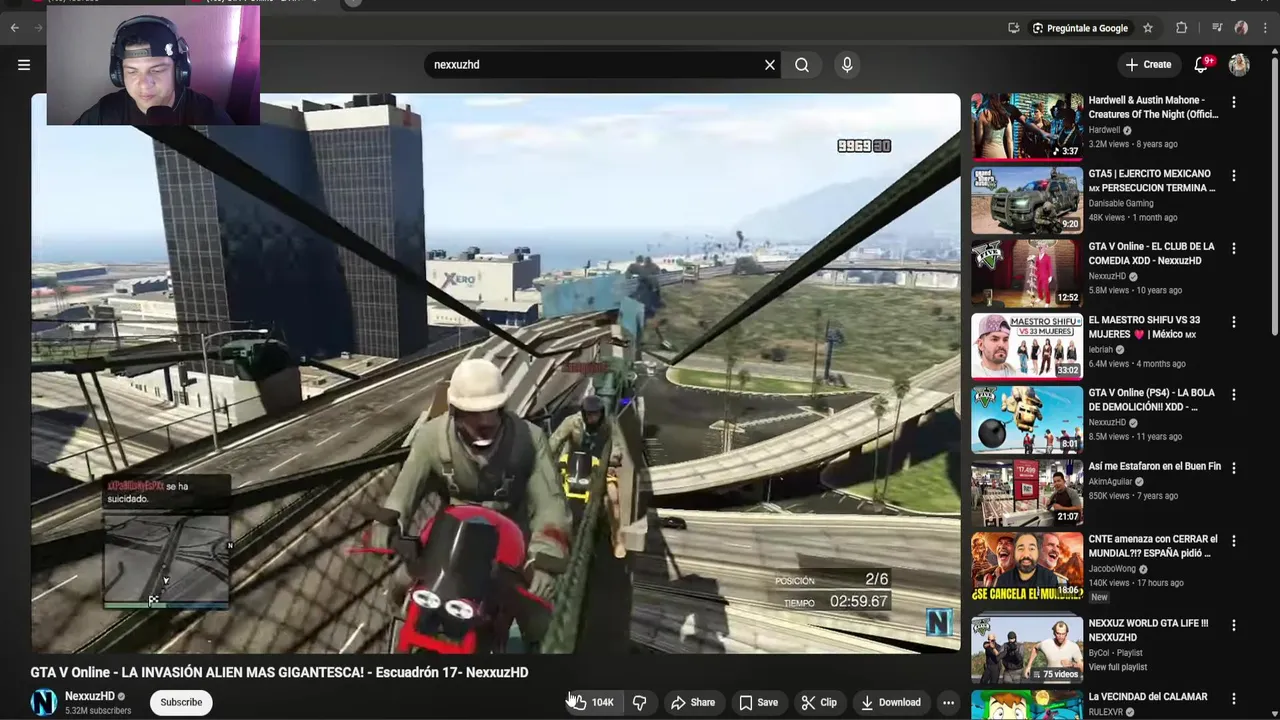1280x720 pixels.
Task: Open Hardwell Creatures Of The Night thumbnail
Action: click(x=1027, y=126)
